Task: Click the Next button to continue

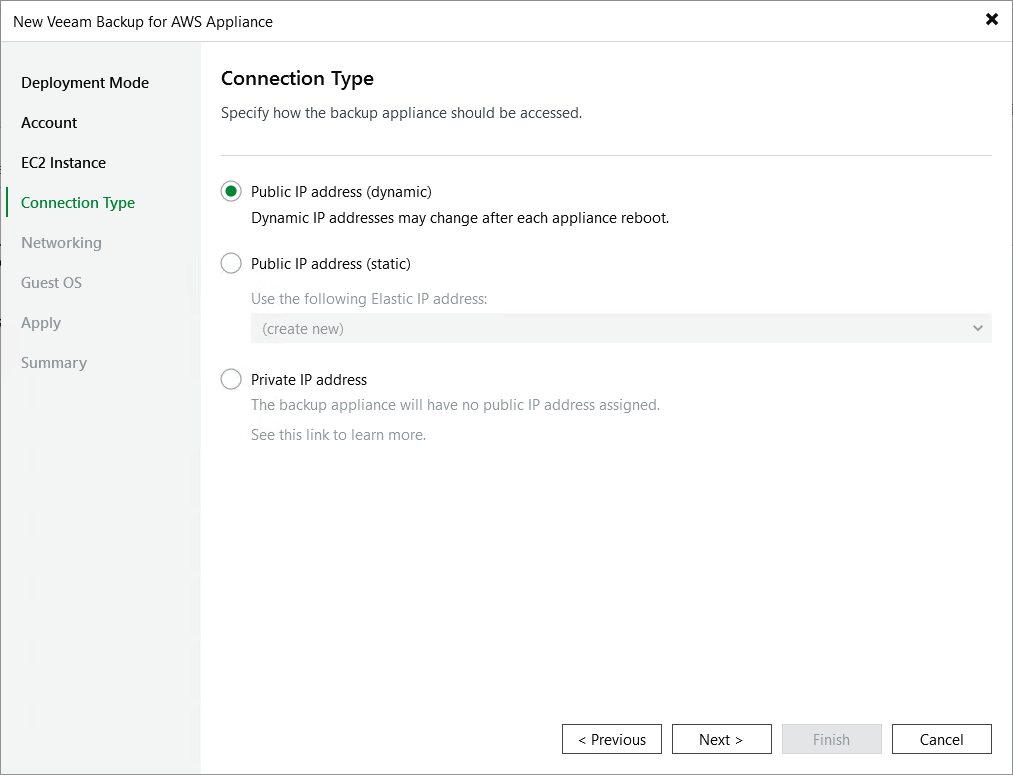Action: click(721, 739)
